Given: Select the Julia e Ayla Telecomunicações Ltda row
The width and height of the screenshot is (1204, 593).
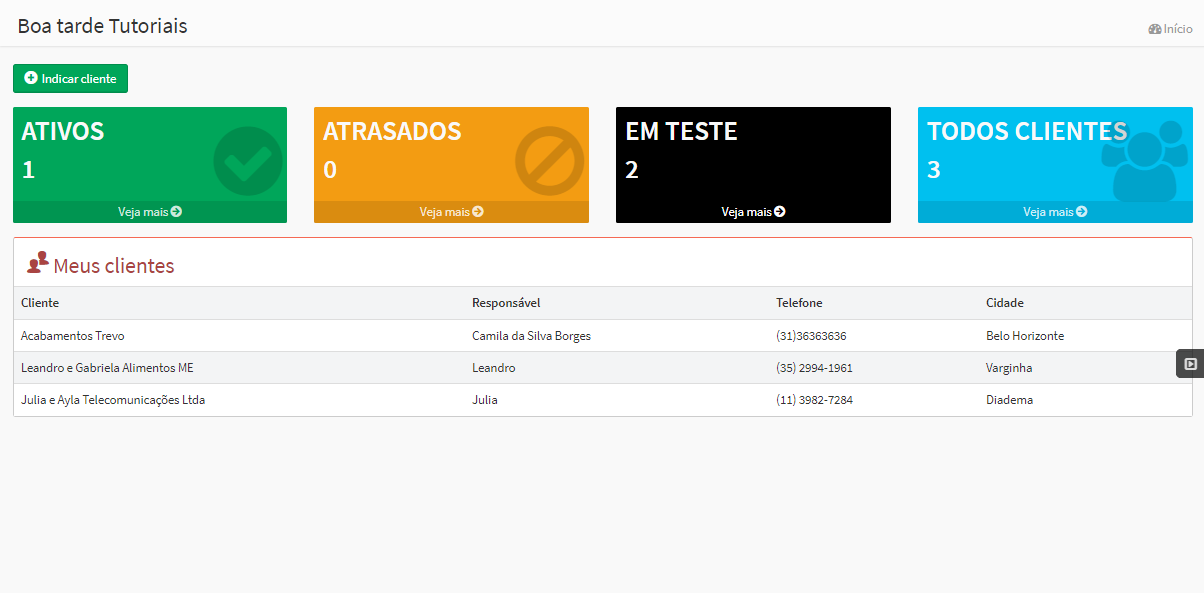Looking at the screenshot, I should 300,399.
